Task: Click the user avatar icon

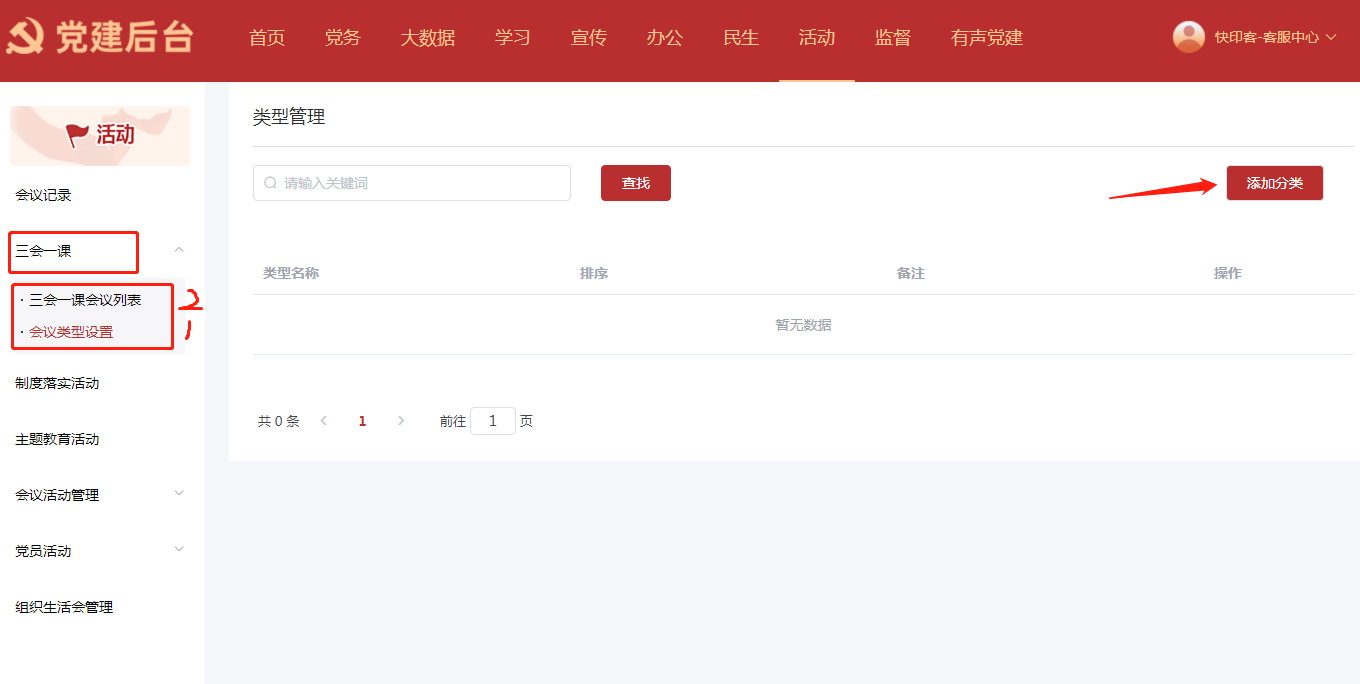Action: [1188, 37]
